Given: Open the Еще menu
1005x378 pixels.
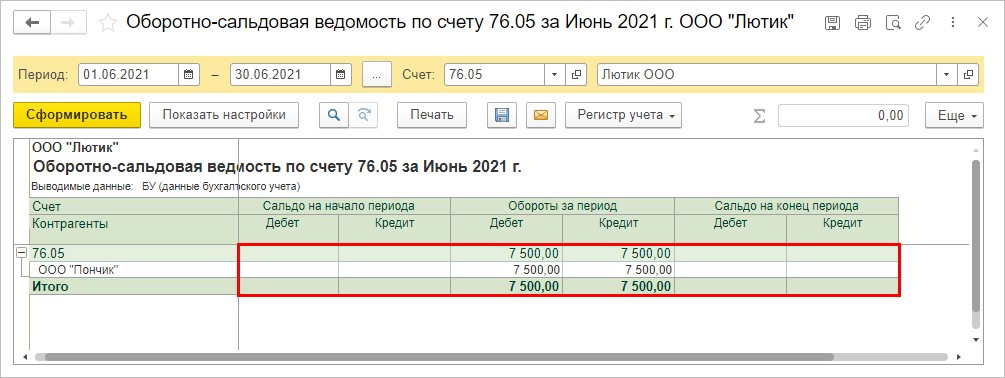Looking at the screenshot, I should [x=954, y=115].
